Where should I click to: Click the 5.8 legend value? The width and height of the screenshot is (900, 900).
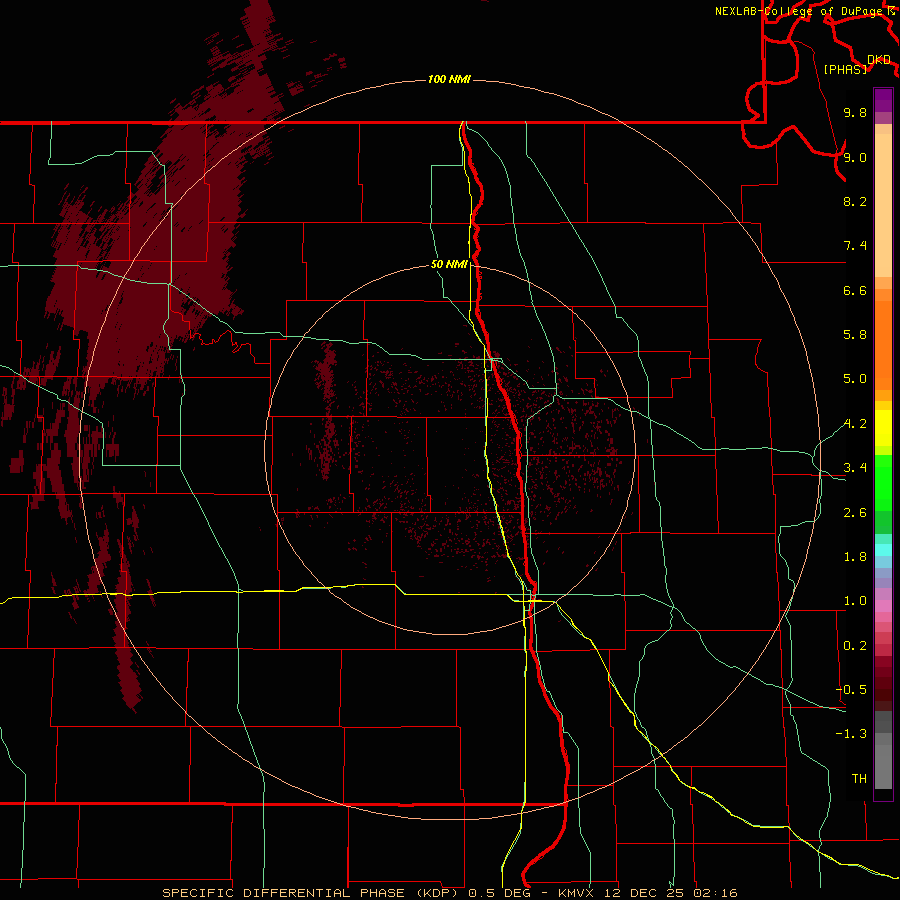coord(855,335)
